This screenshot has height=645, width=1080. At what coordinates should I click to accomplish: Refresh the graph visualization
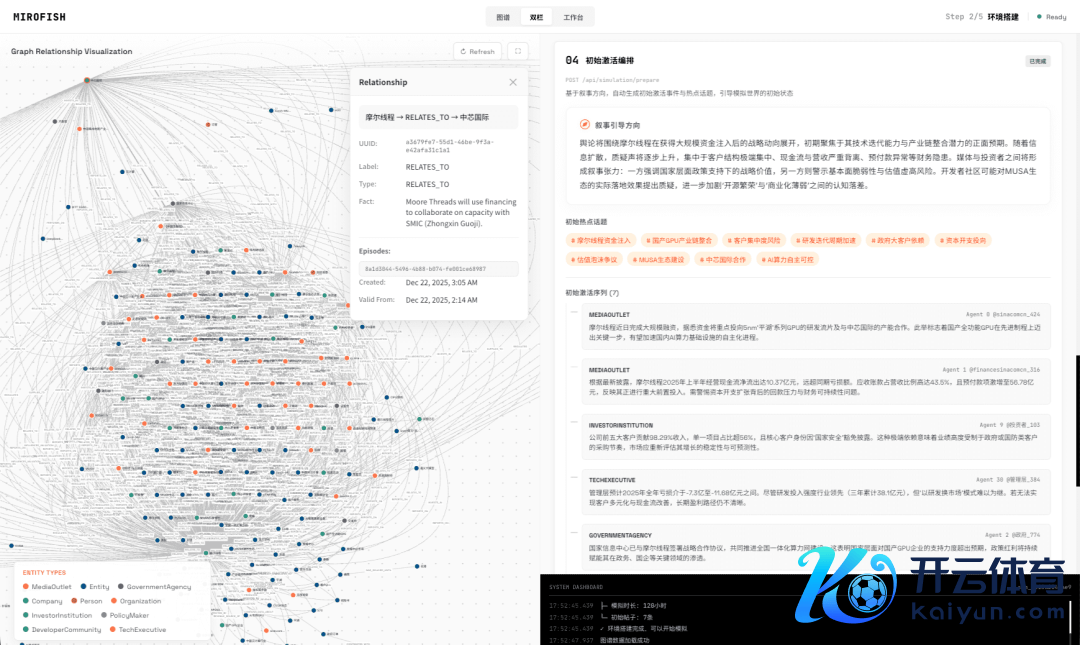(477, 51)
